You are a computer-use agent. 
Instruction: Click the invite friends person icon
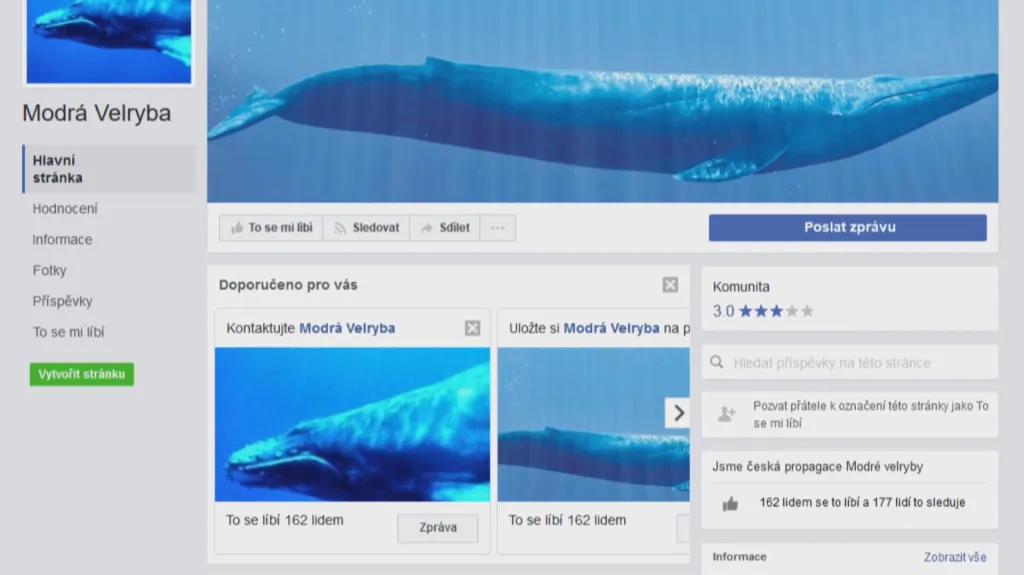727,414
